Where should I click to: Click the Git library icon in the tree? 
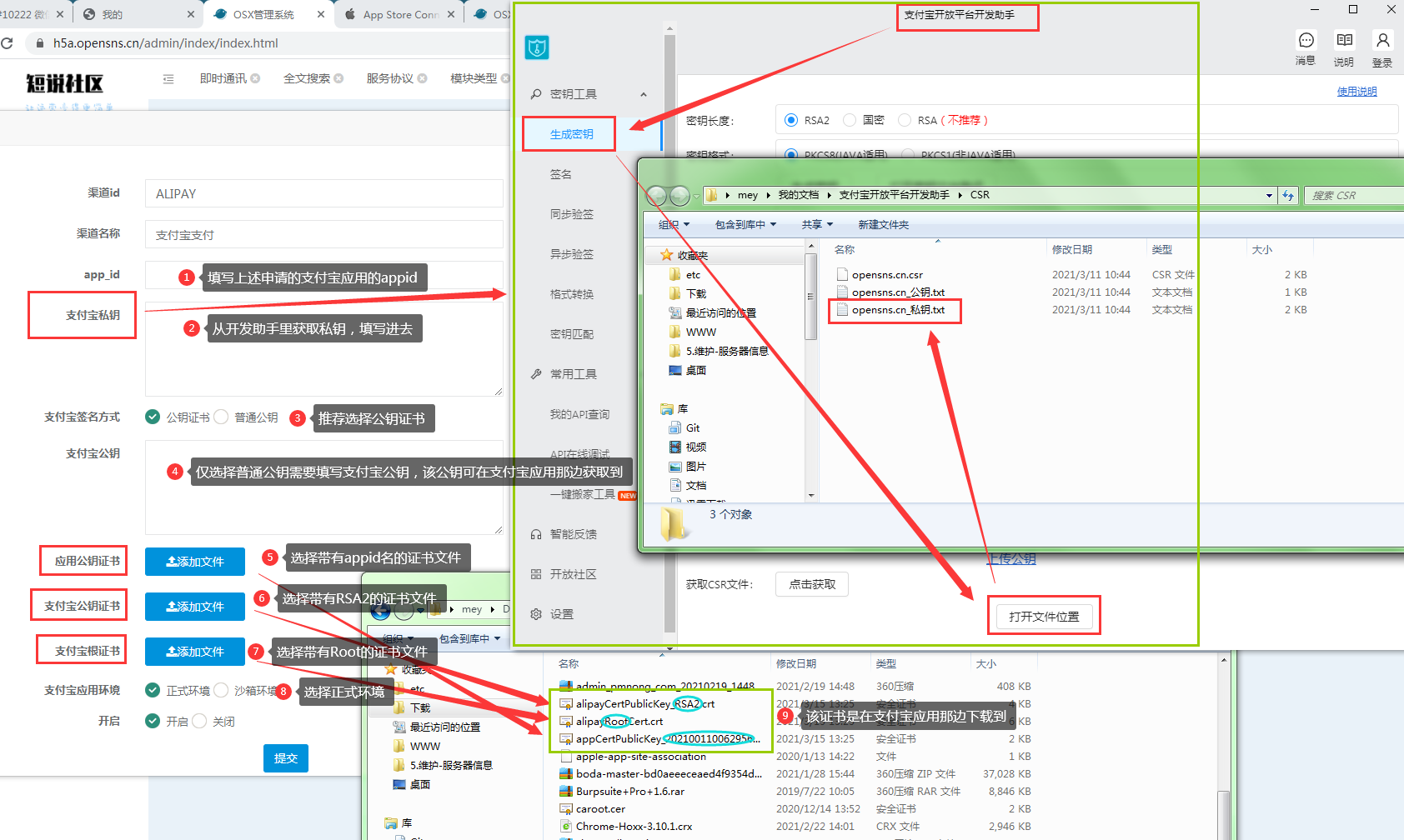pyautogui.click(x=675, y=427)
